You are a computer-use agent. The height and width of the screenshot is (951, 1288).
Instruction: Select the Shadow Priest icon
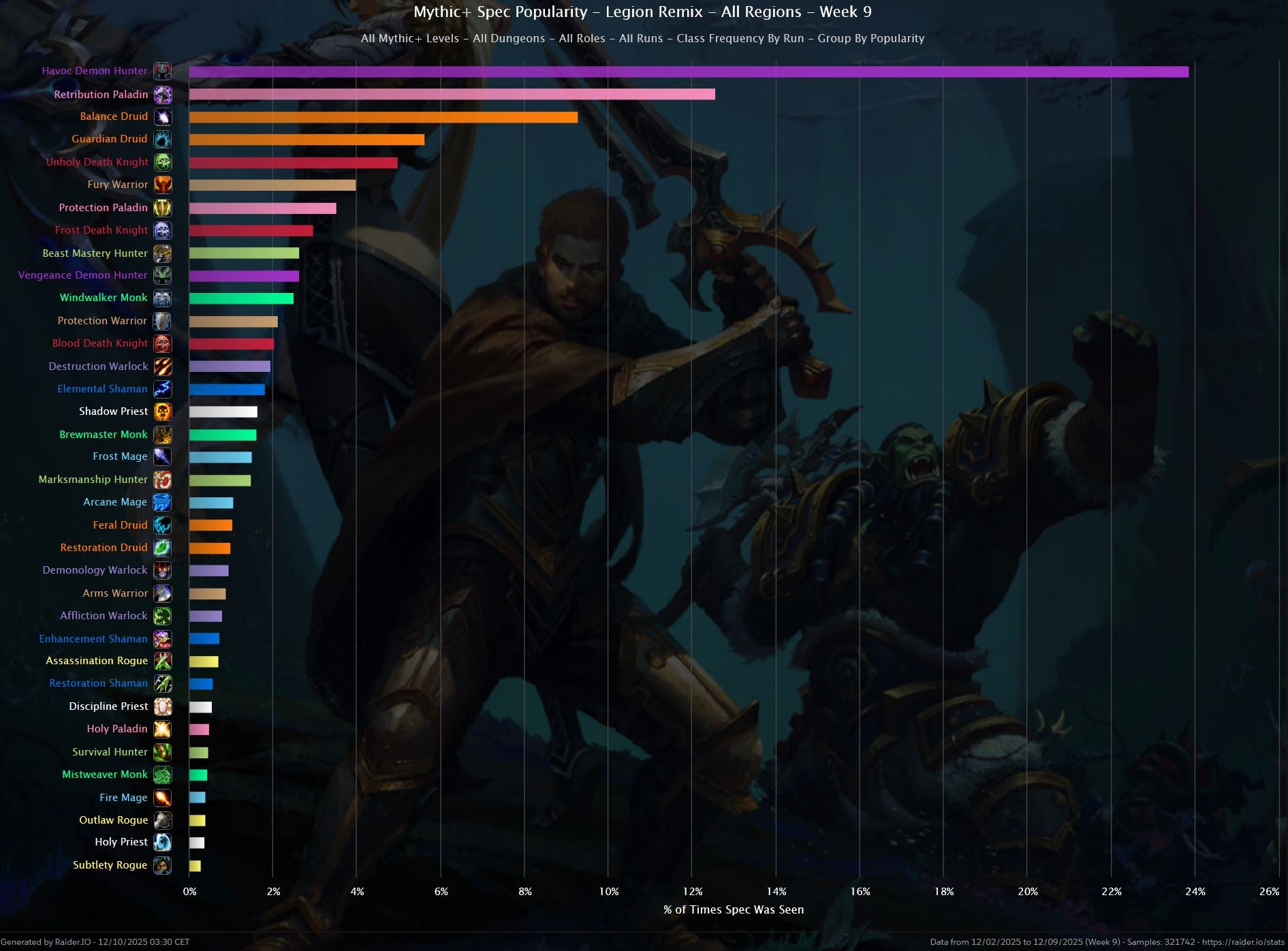(162, 411)
